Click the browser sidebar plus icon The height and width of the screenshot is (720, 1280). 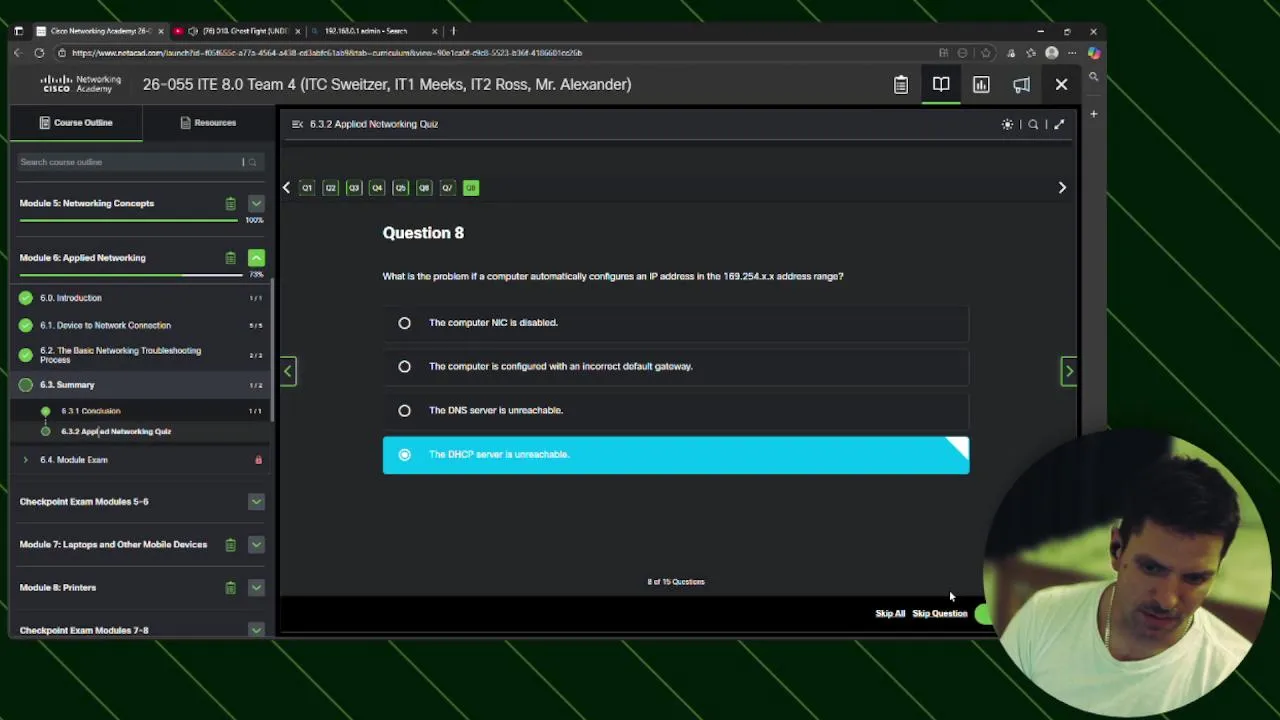(1093, 114)
